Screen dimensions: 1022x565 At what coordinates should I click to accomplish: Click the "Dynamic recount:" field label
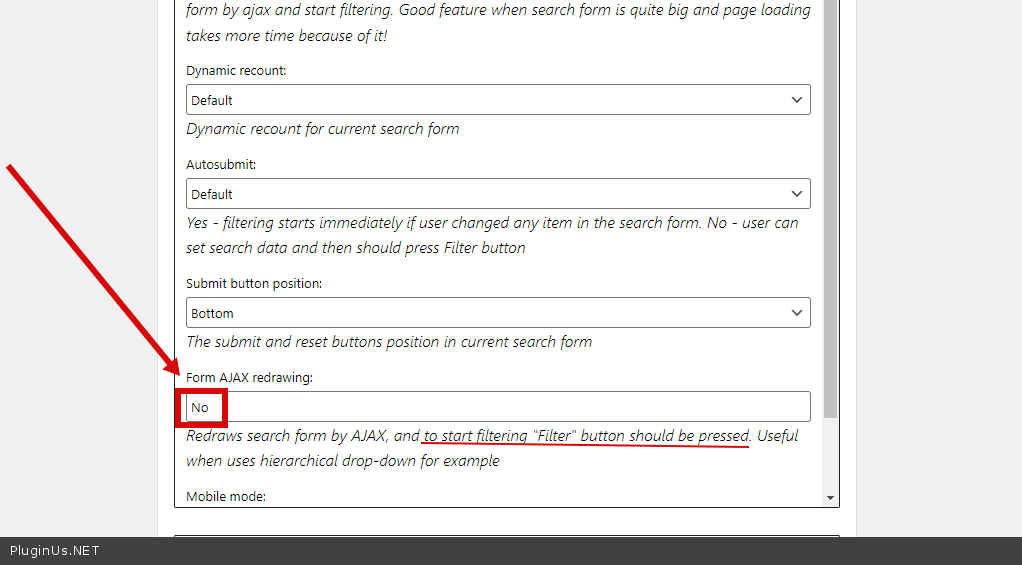(236, 71)
